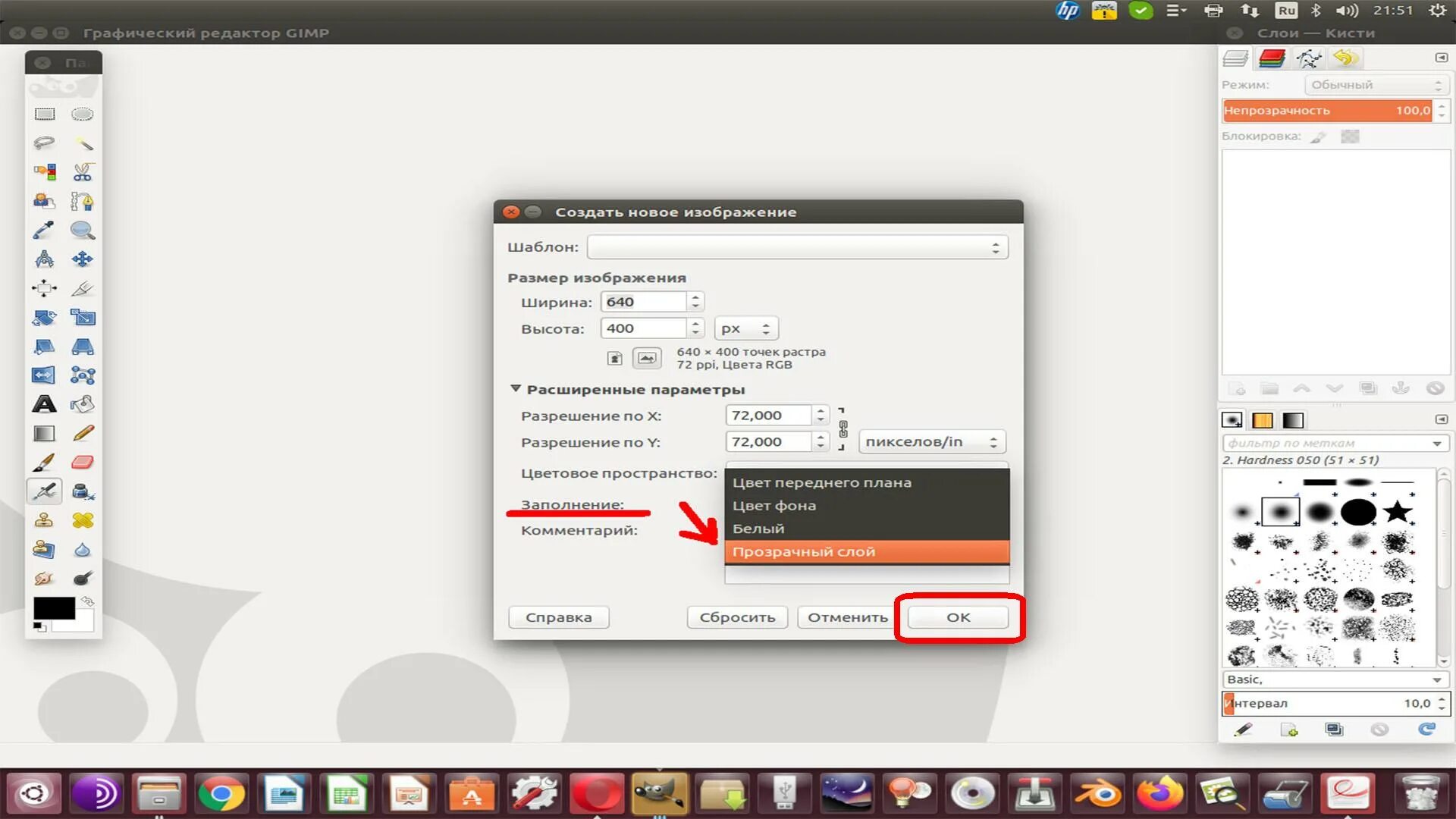Select the Clone stamp tool
Screen dimensions: 1456x819
[45, 520]
